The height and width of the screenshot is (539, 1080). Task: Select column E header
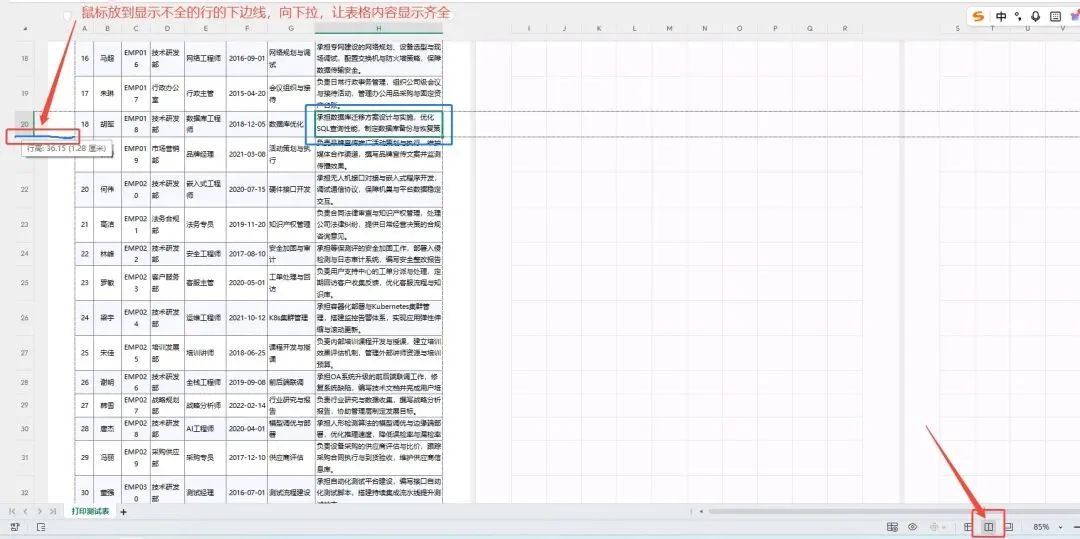[x=205, y=28]
